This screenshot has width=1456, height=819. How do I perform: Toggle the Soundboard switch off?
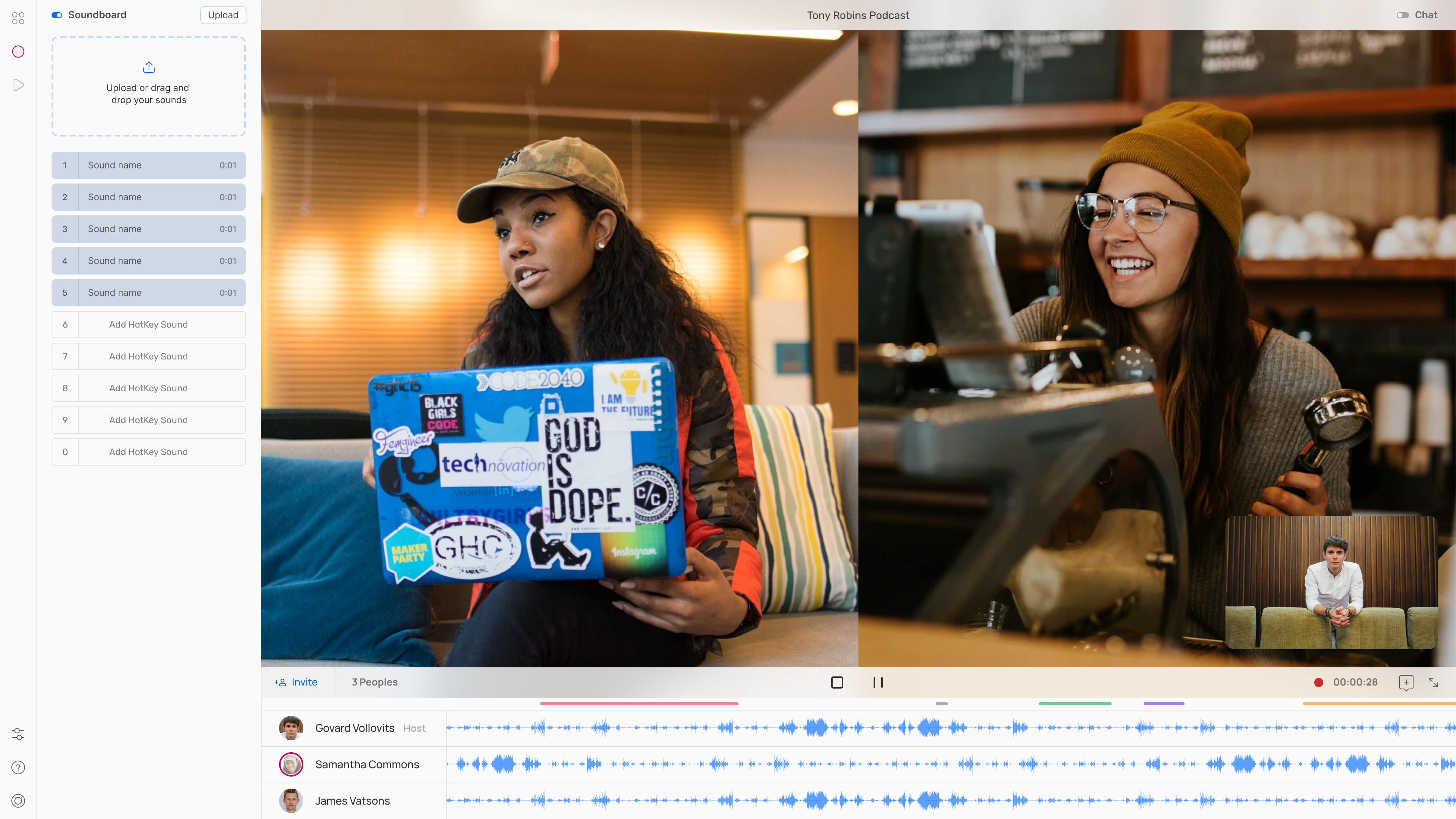pos(57,15)
